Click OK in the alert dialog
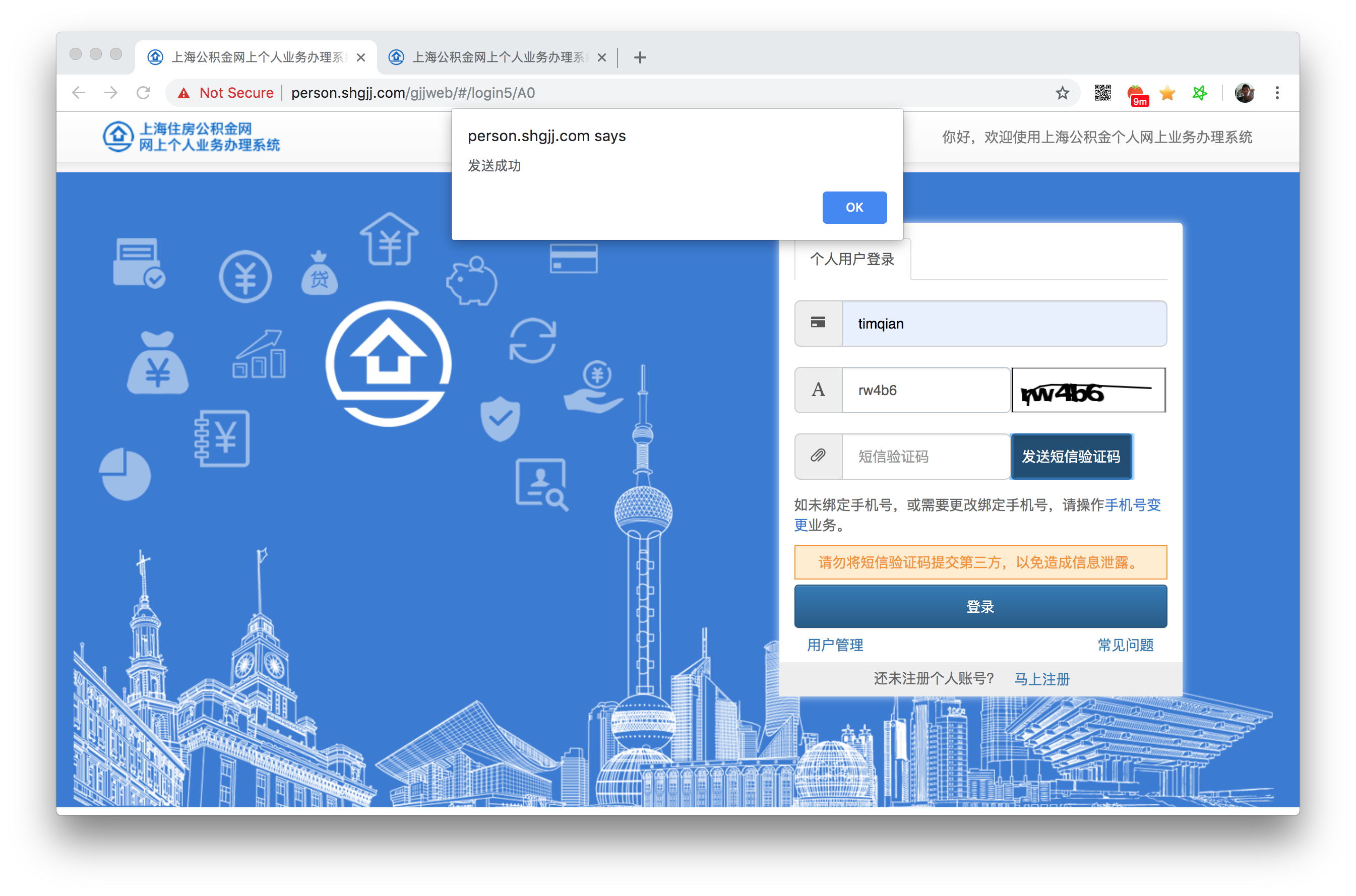This screenshot has height=896, width=1356. [x=854, y=208]
